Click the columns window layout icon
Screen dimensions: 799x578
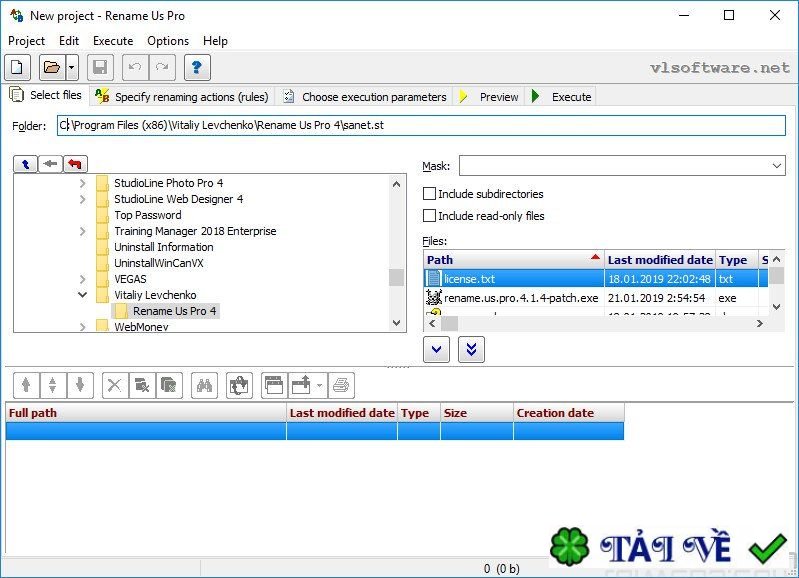[274, 385]
